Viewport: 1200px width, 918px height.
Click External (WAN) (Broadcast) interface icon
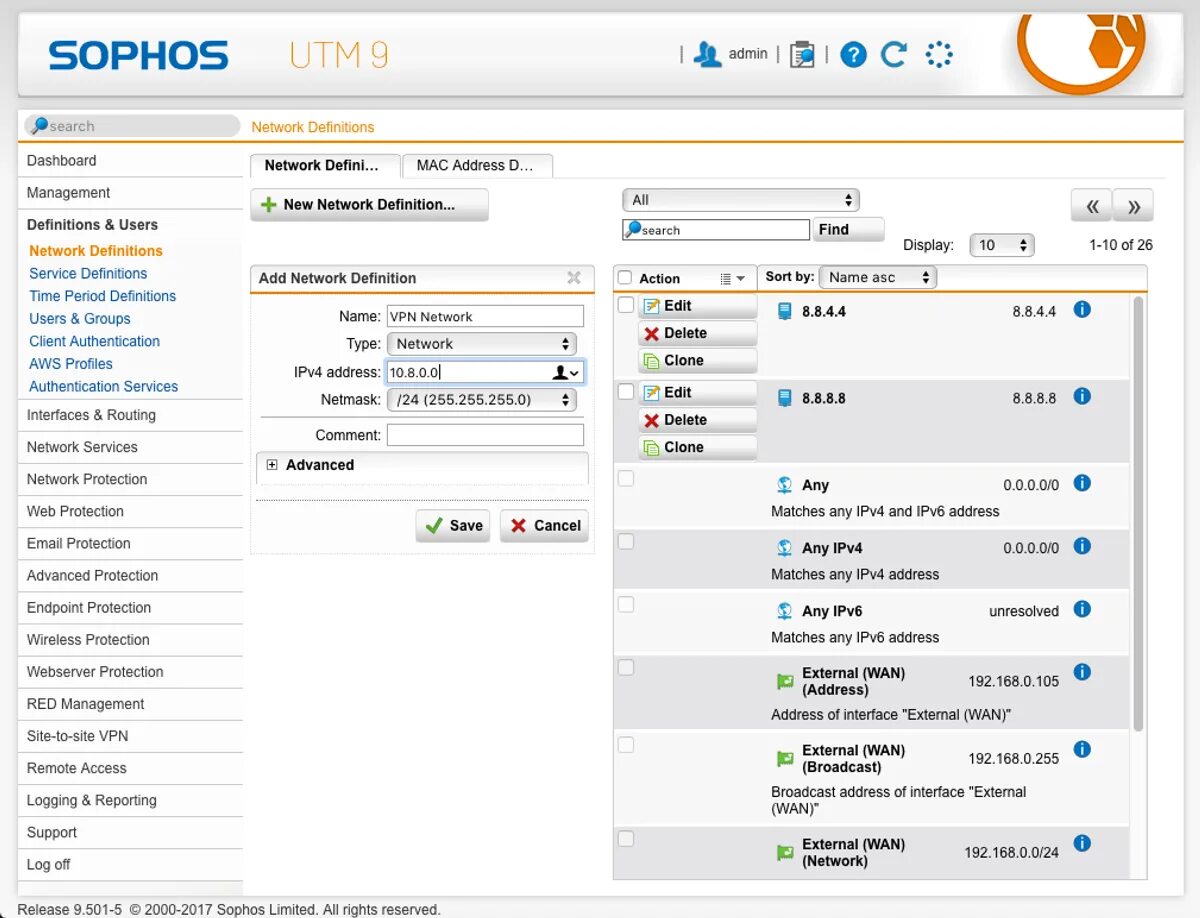tap(785, 759)
